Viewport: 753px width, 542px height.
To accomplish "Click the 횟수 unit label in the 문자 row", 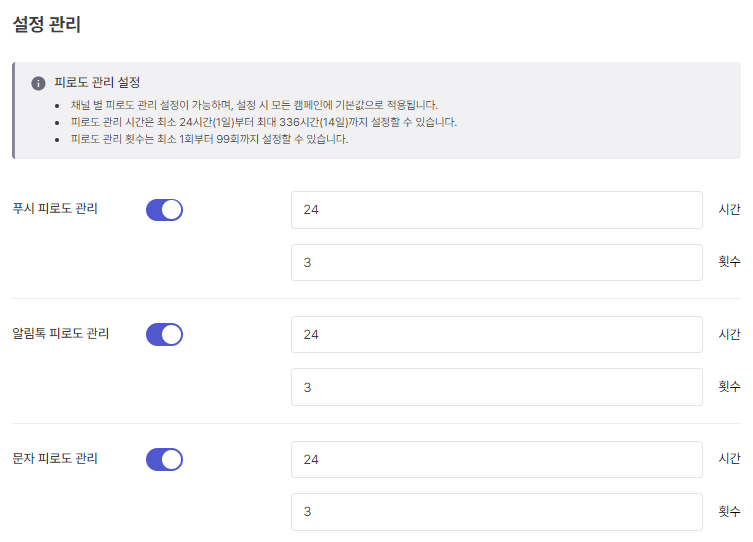I will coord(729,512).
